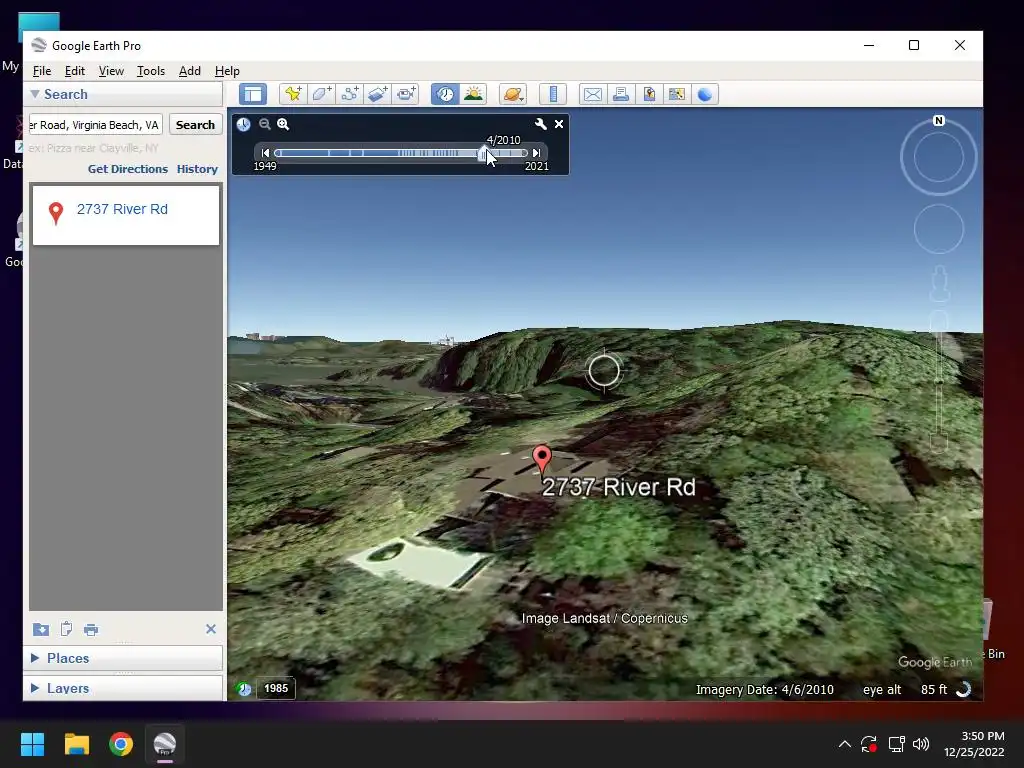Click the Move joystick circle
This screenshot has height=768, width=1024.
[938, 229]
